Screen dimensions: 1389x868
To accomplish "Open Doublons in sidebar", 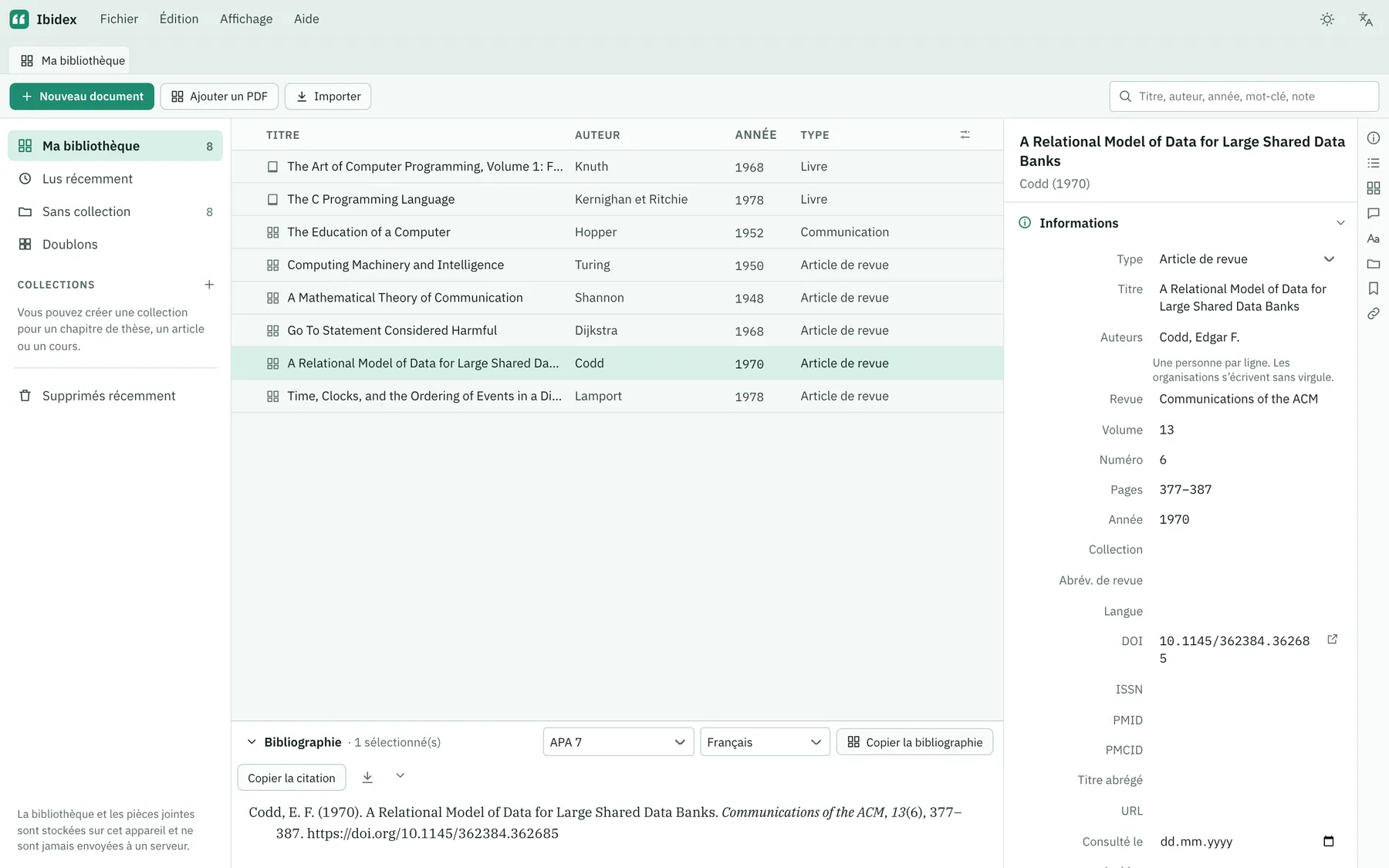I will 115,245.
